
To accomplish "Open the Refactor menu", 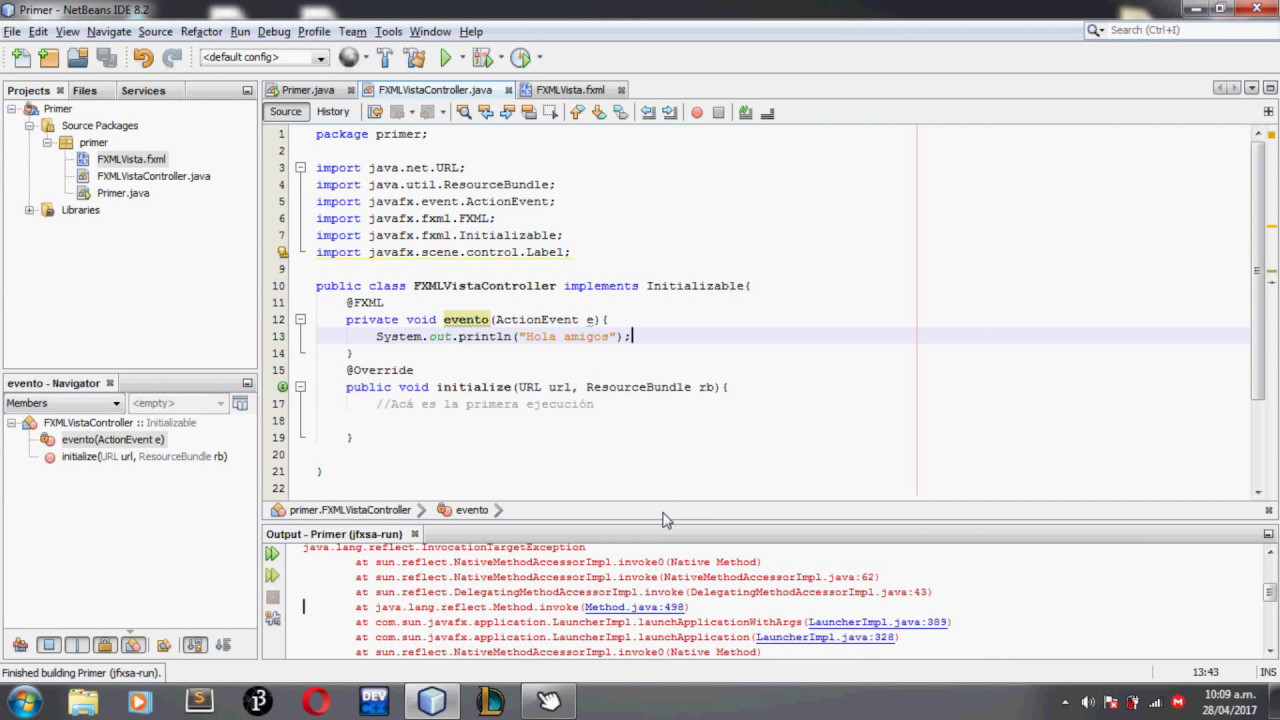I will [x=201, y=32].
